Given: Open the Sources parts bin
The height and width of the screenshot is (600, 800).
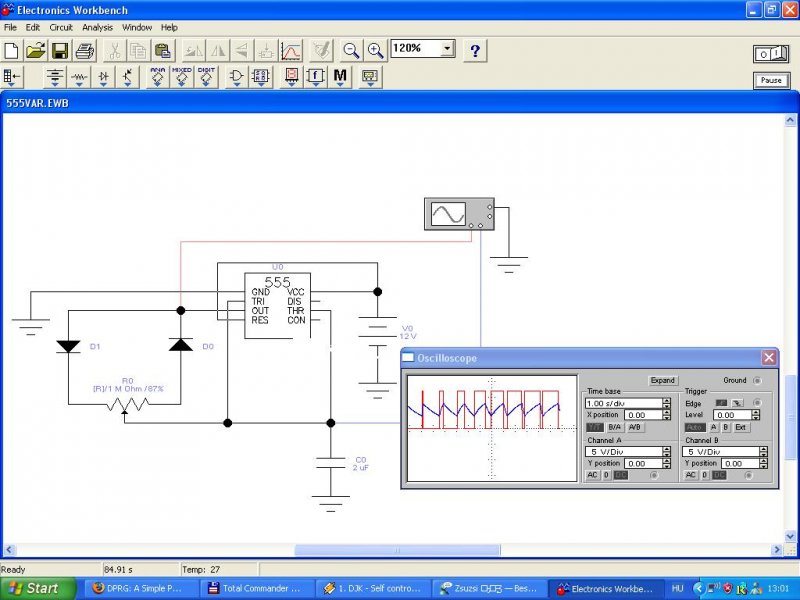Looking at the screenshot, I should coord(55,77).
